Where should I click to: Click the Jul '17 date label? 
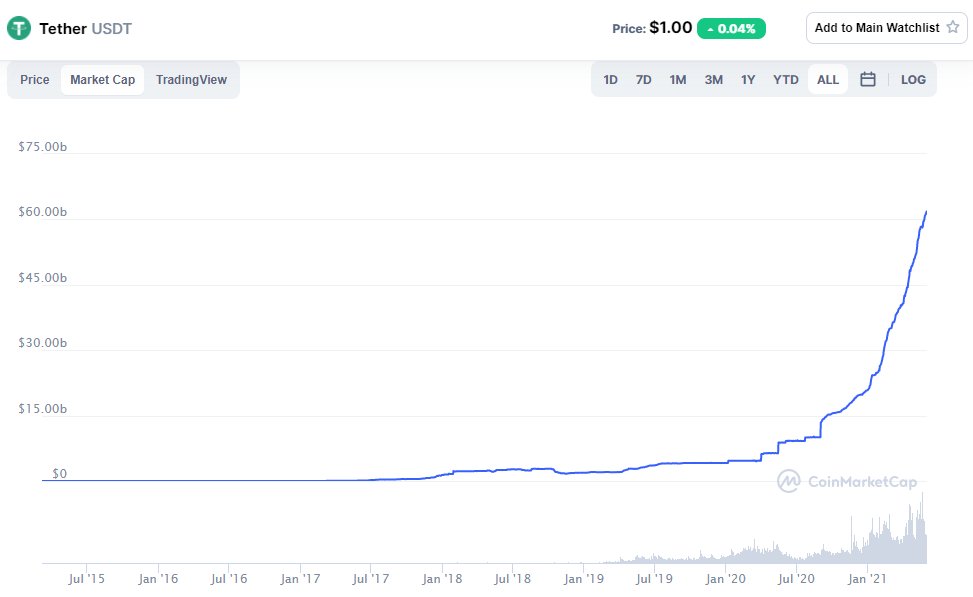tap(370, 579)
